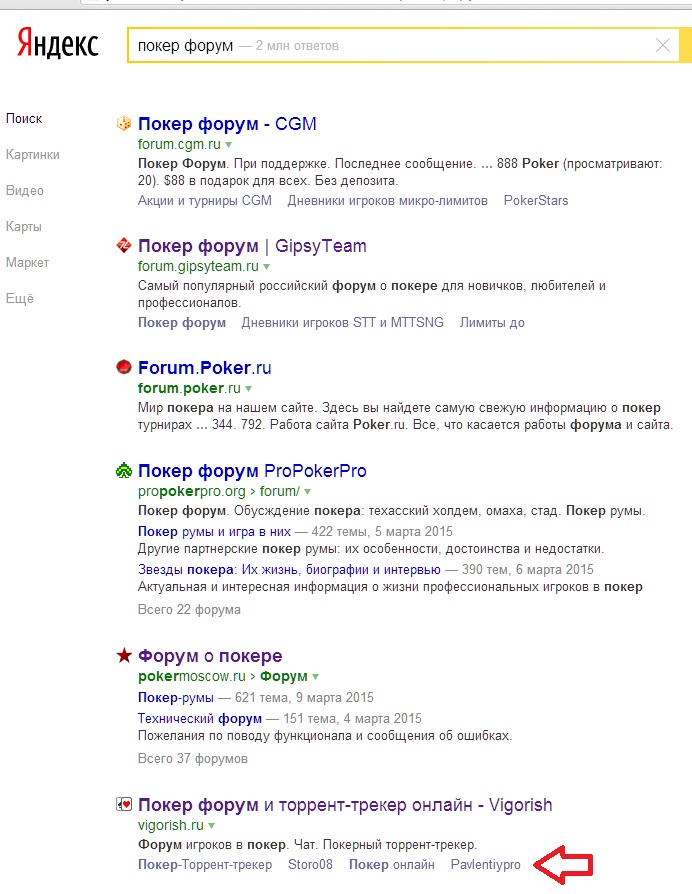Open the Покер форум - CGM result title
The width and height of the screenshot is (692, 894).
pyautogui.click(x=227, y=124)
